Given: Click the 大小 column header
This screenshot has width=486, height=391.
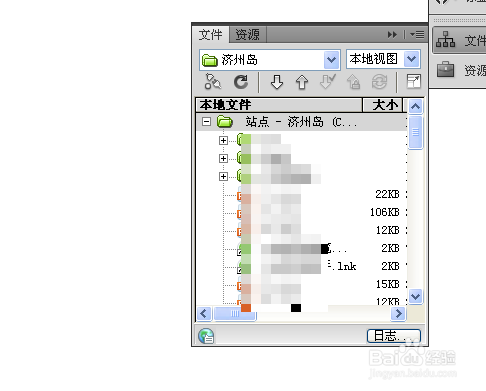Looking at the screenshot, I should [383, 105].
